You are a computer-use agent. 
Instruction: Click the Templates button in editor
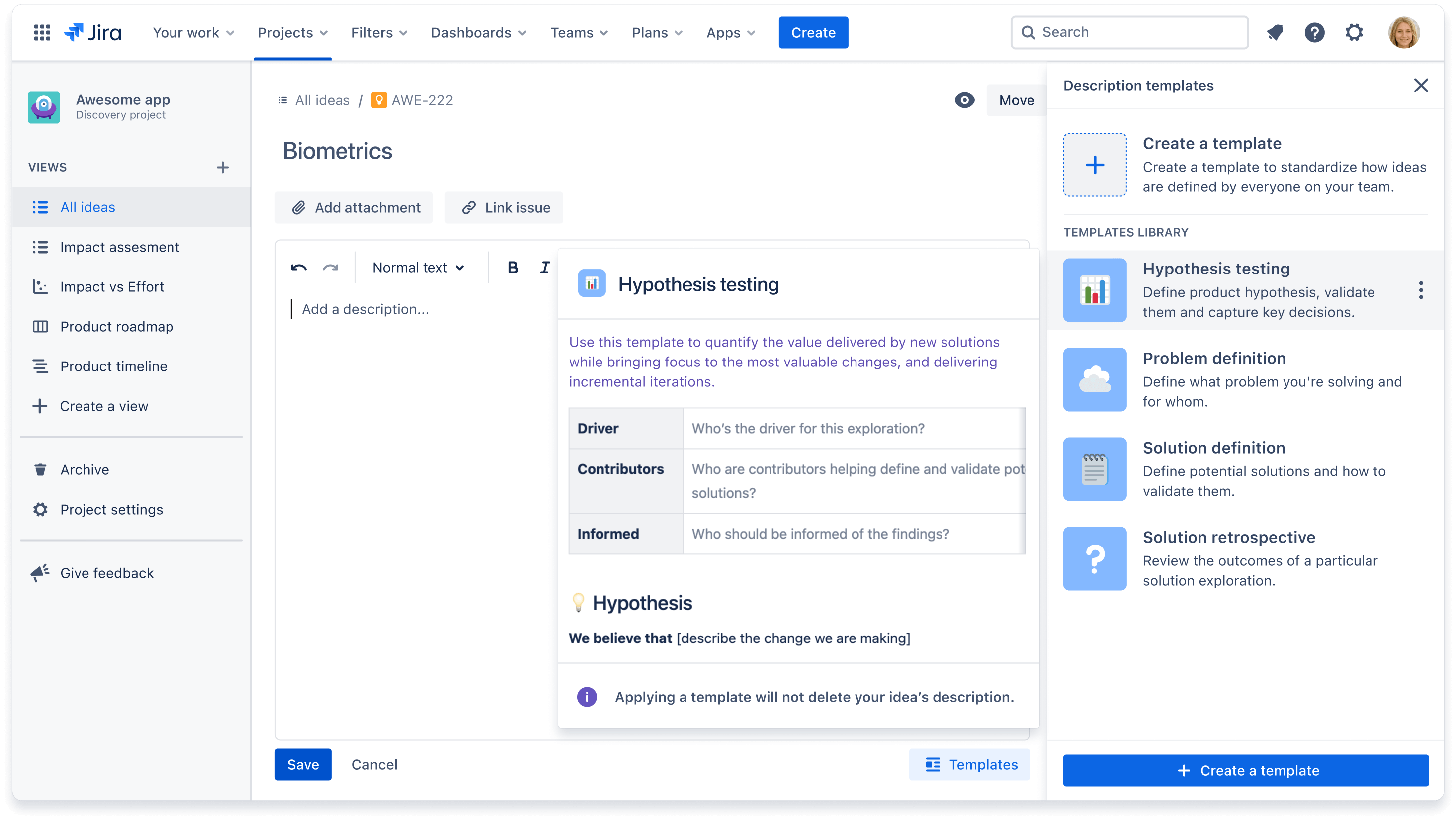point(969,764)
